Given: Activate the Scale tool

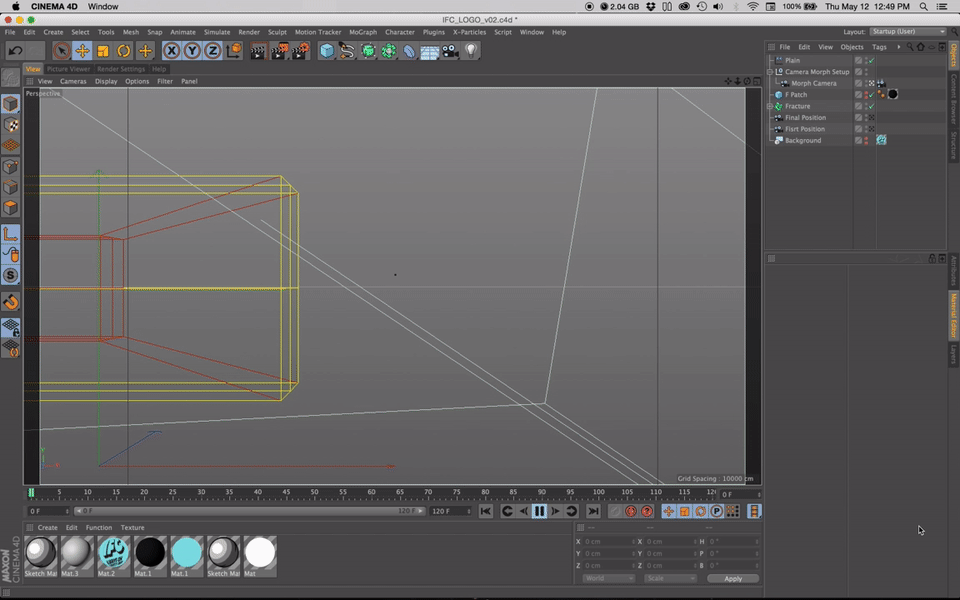Looking at the screenshot, I should tap(103, 51).
